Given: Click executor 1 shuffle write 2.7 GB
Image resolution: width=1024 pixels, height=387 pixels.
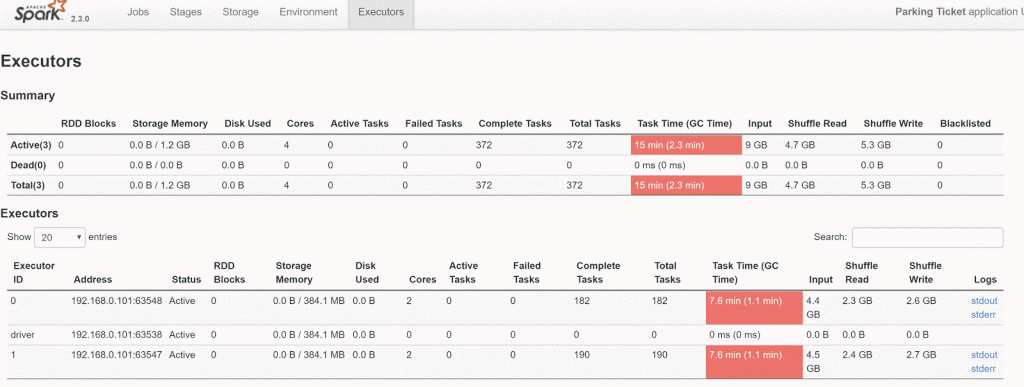Looking at the screenshot, I should (921, 355).
